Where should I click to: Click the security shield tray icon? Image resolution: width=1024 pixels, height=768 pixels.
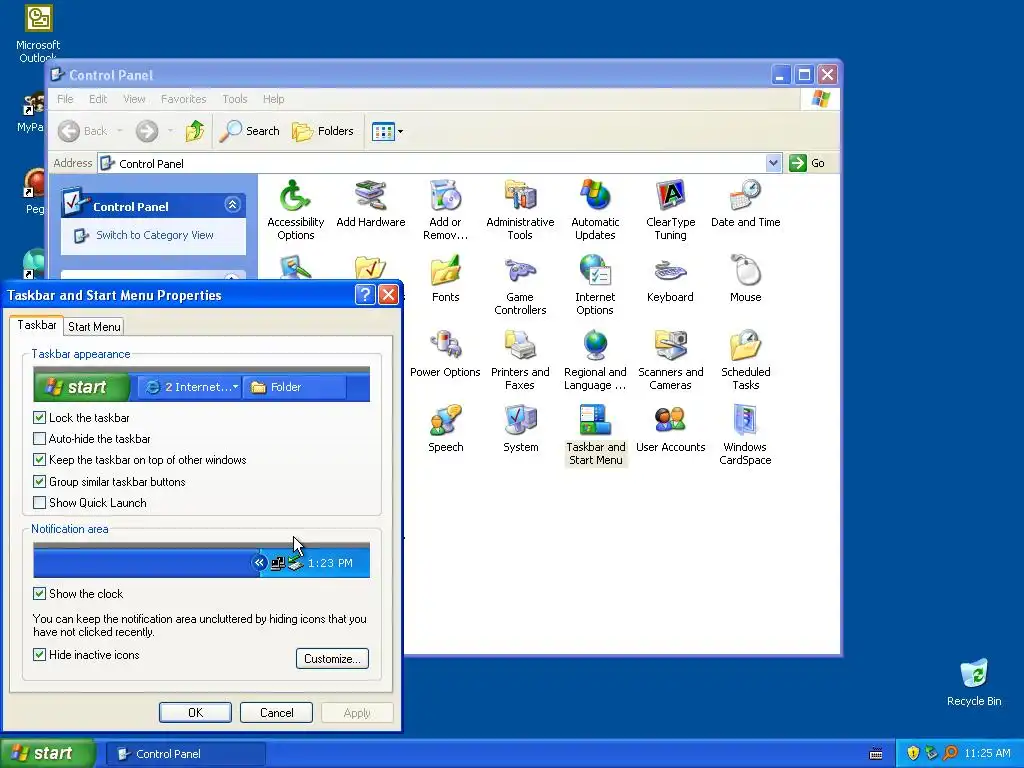click(x=913, y=753)
